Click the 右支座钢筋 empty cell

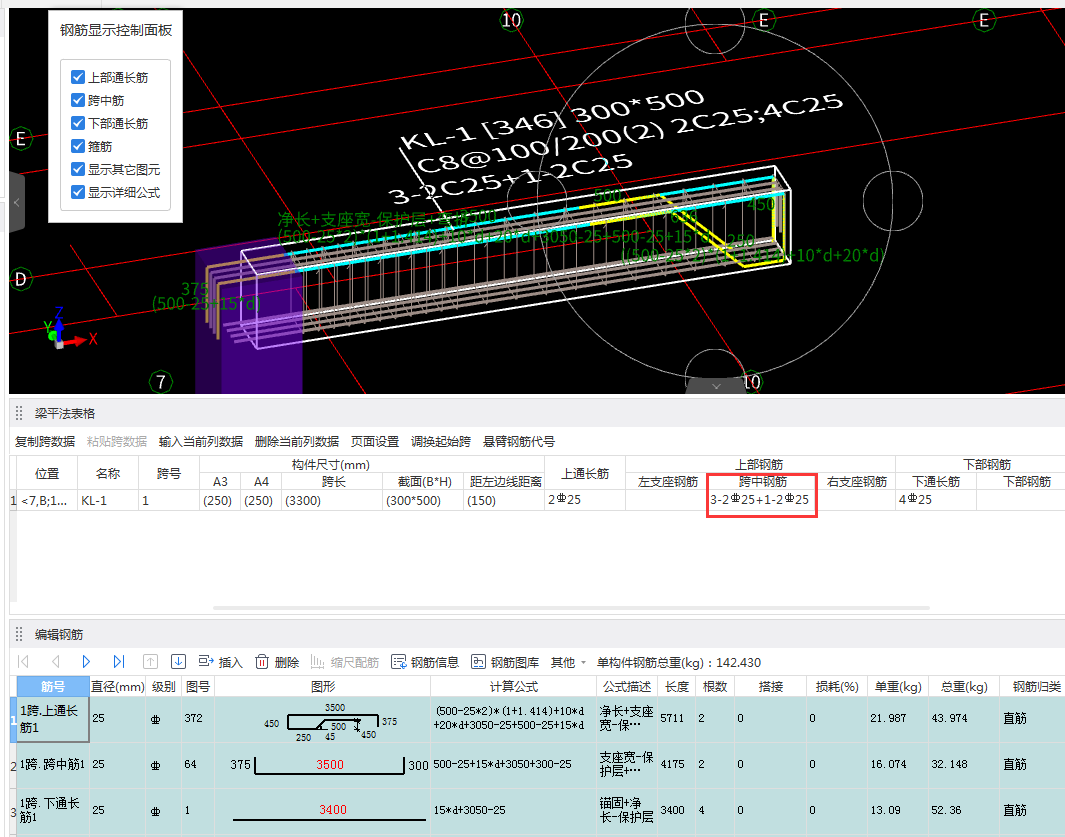coord(856,499)
